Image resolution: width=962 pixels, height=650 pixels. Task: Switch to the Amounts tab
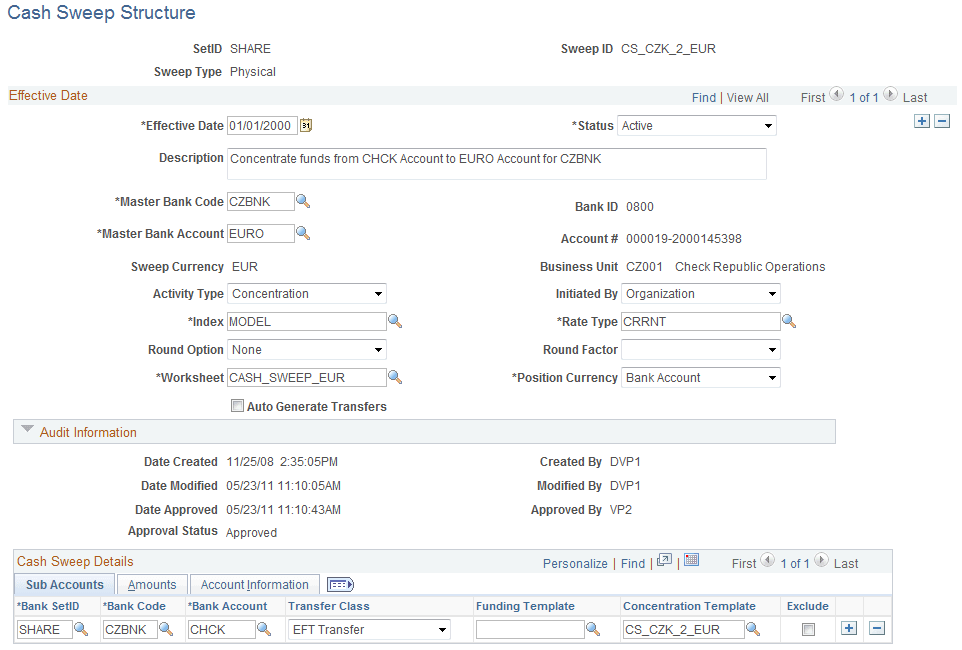pos(151,584)
